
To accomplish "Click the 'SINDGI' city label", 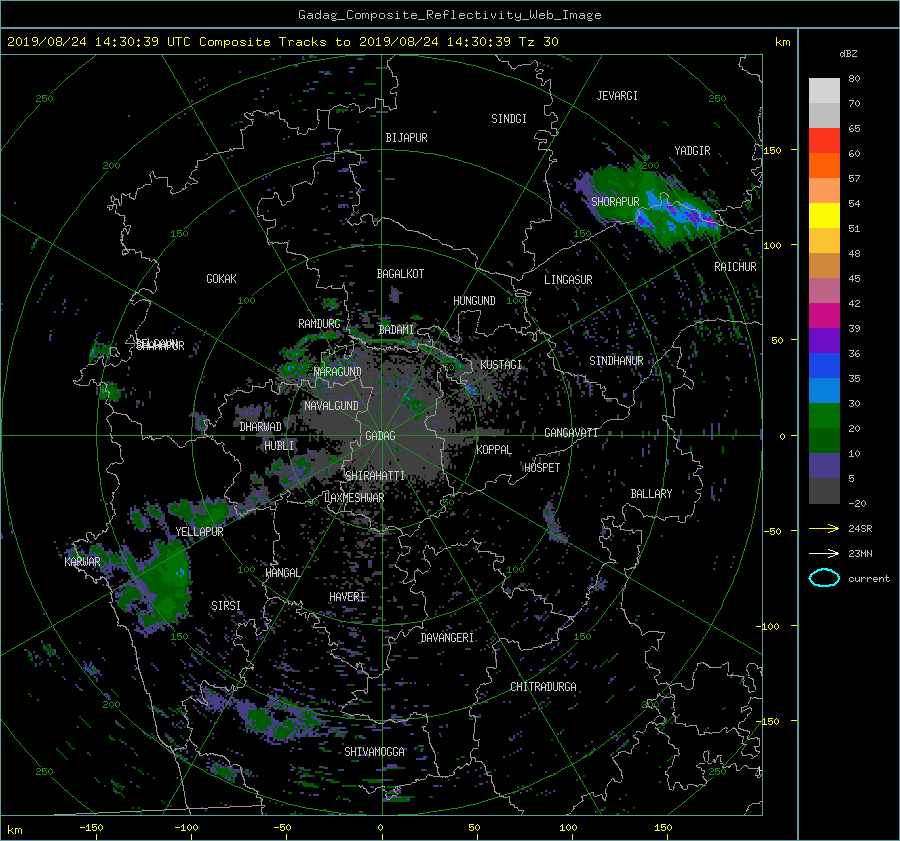I will [x=509, y=119].
